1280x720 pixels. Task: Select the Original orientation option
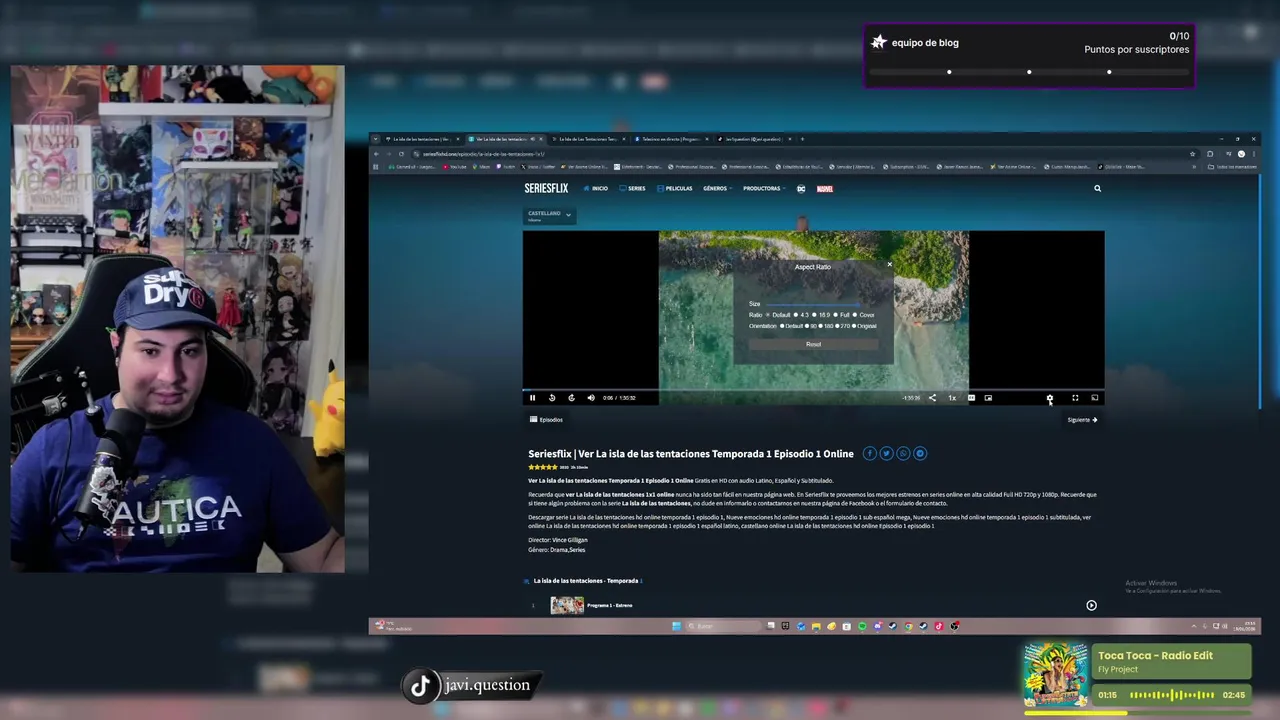[854, 326]
